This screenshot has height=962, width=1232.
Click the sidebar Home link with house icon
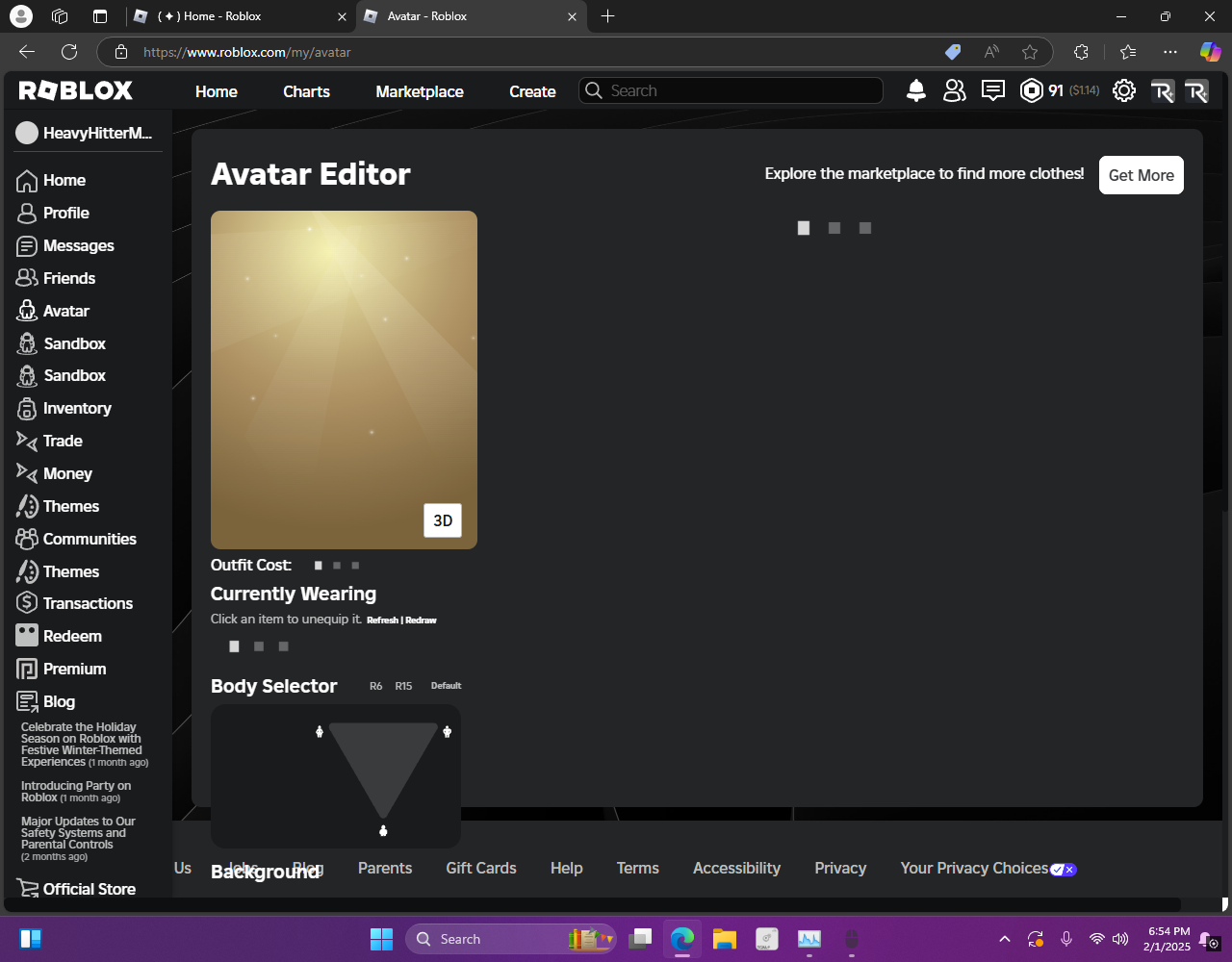(x=64, y=180)
